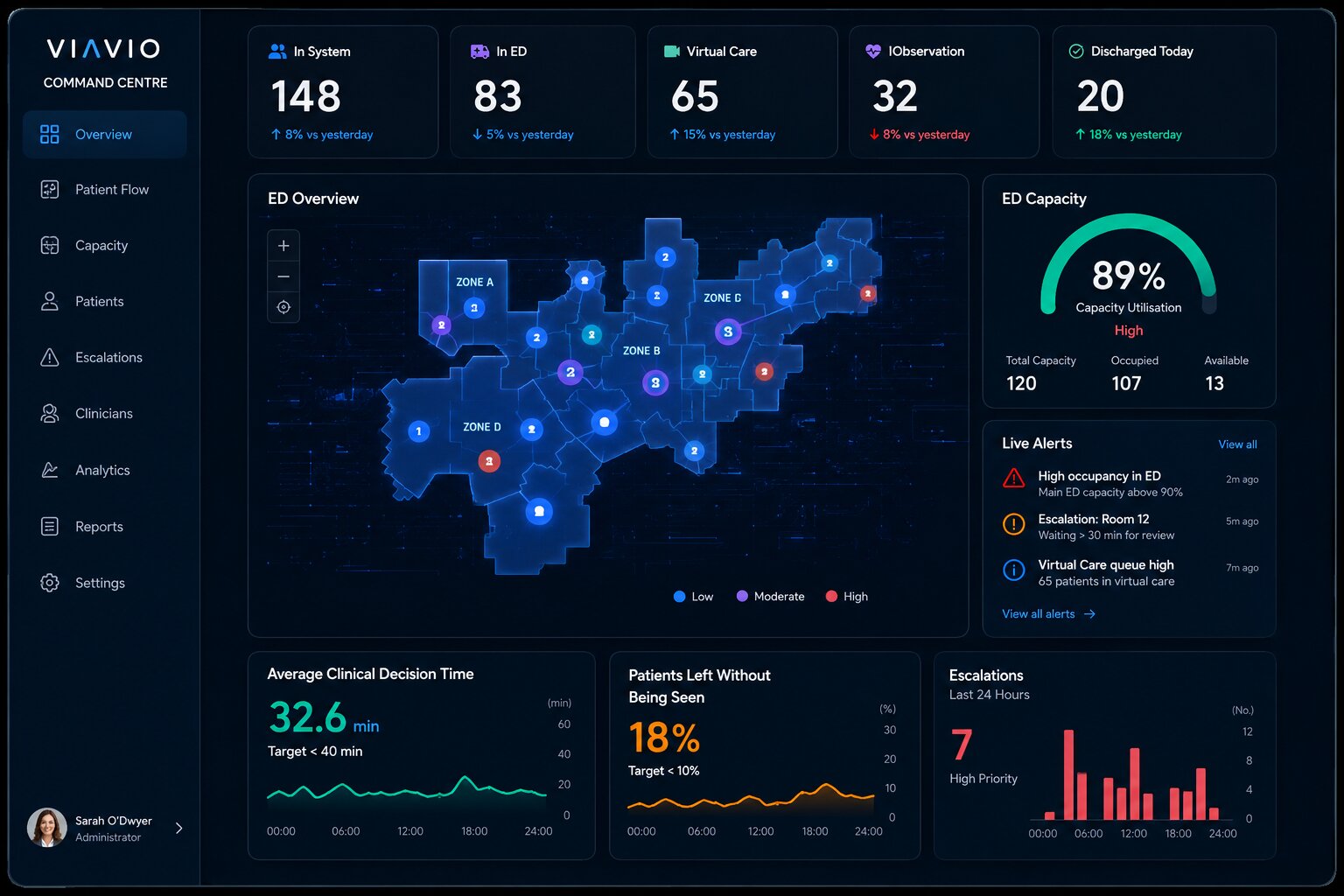Click the tallest red bar in Escalations chart
This screenshot has width=1344, height=896.
coord(1068,774)
